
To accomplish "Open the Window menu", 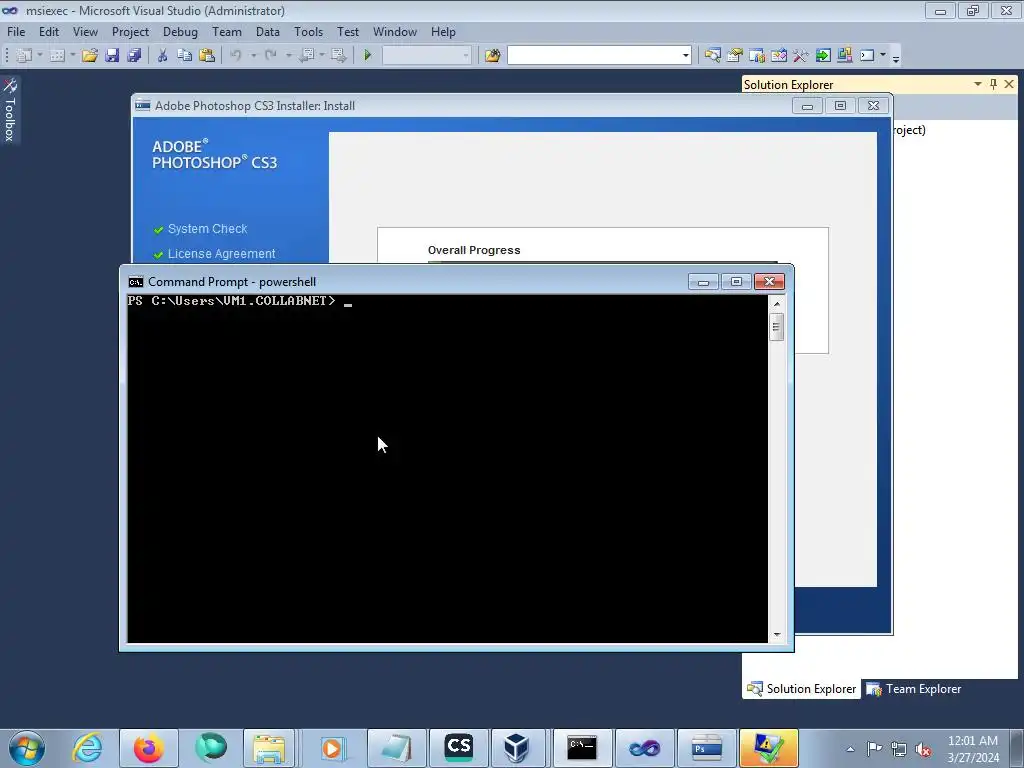I will click(394, 31).
